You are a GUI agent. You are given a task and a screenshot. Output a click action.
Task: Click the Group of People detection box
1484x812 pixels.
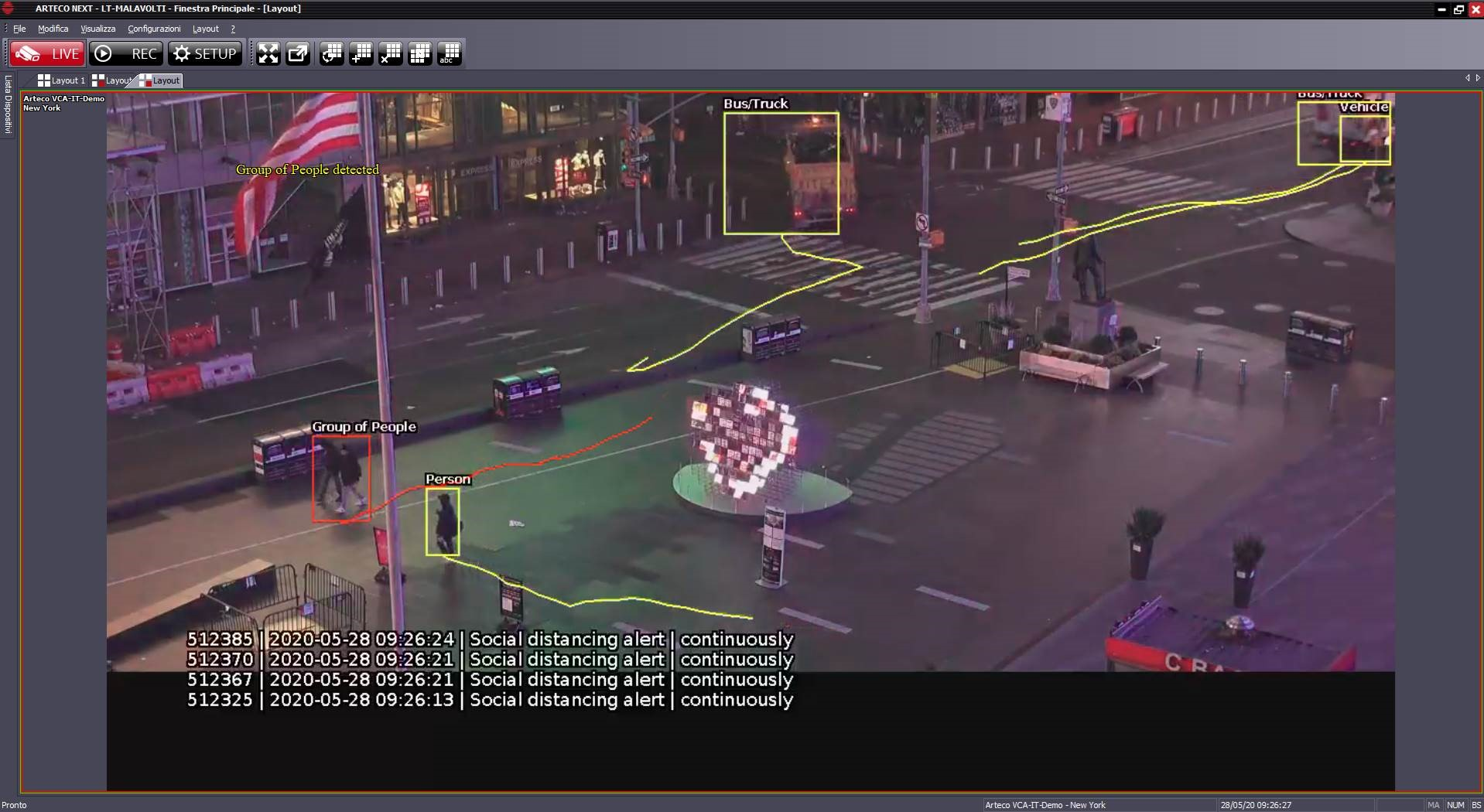(x=341, y=478)
